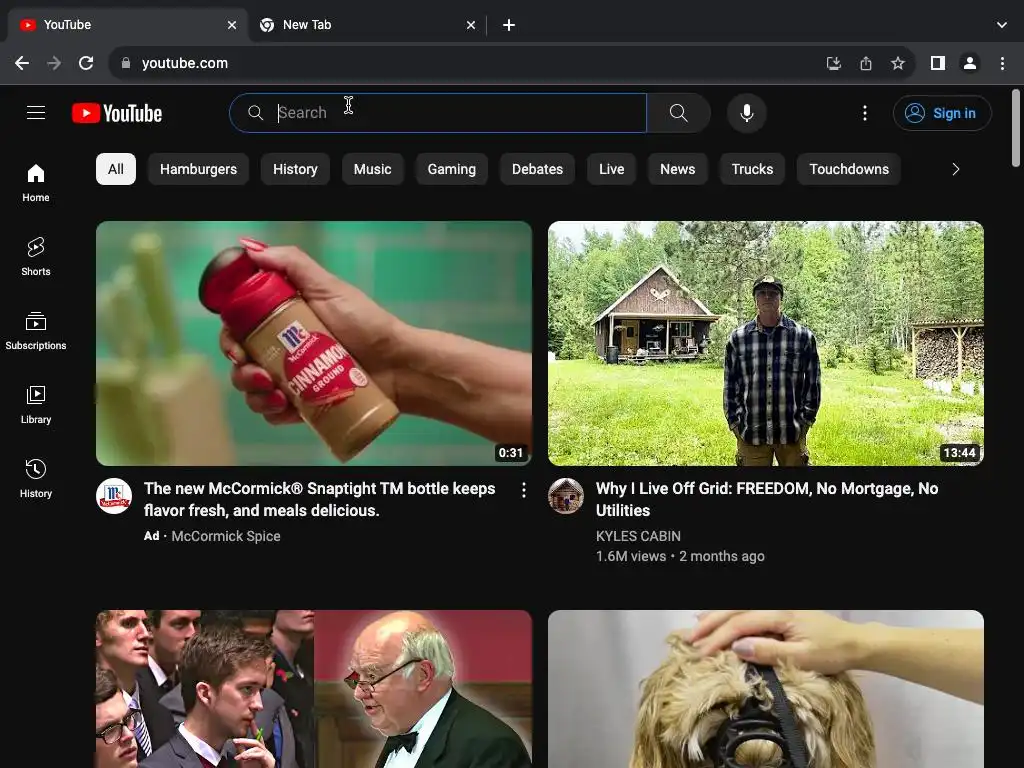1024x768 pixels.
Task: Bookmark this page with star icon
Action: coord(898,63)
